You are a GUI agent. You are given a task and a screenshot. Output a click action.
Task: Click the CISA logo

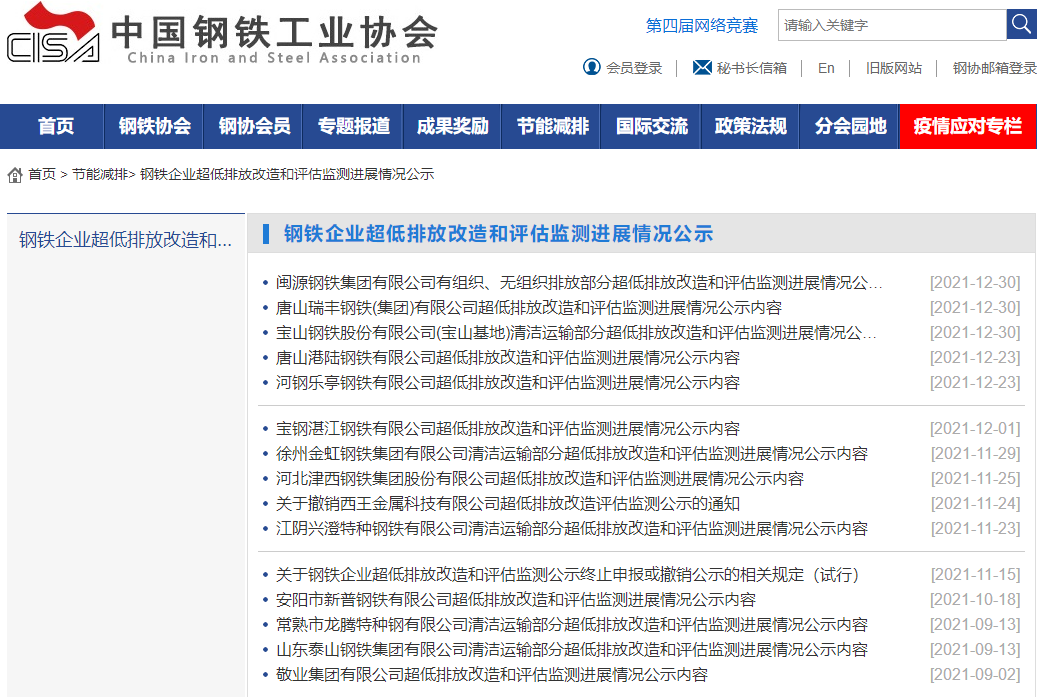click(x=53, y=33)
